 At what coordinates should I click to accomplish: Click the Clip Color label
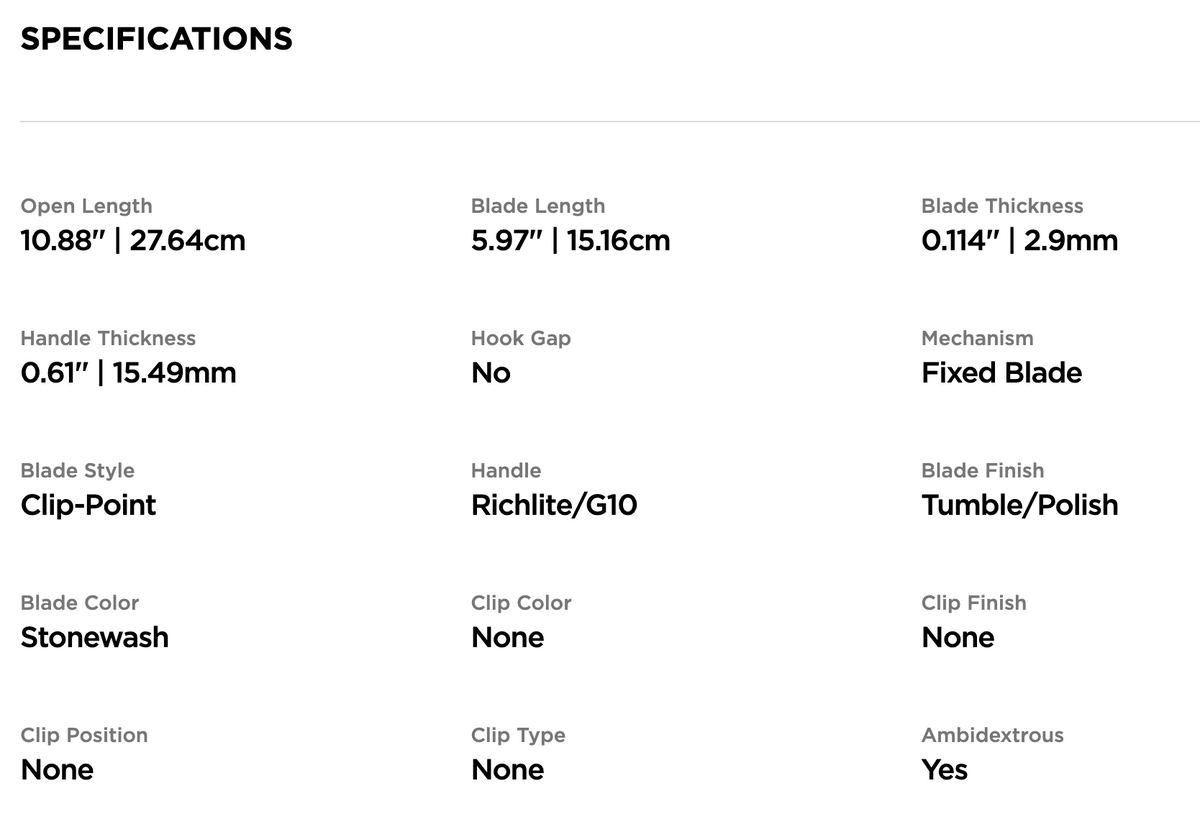point(521,603)
